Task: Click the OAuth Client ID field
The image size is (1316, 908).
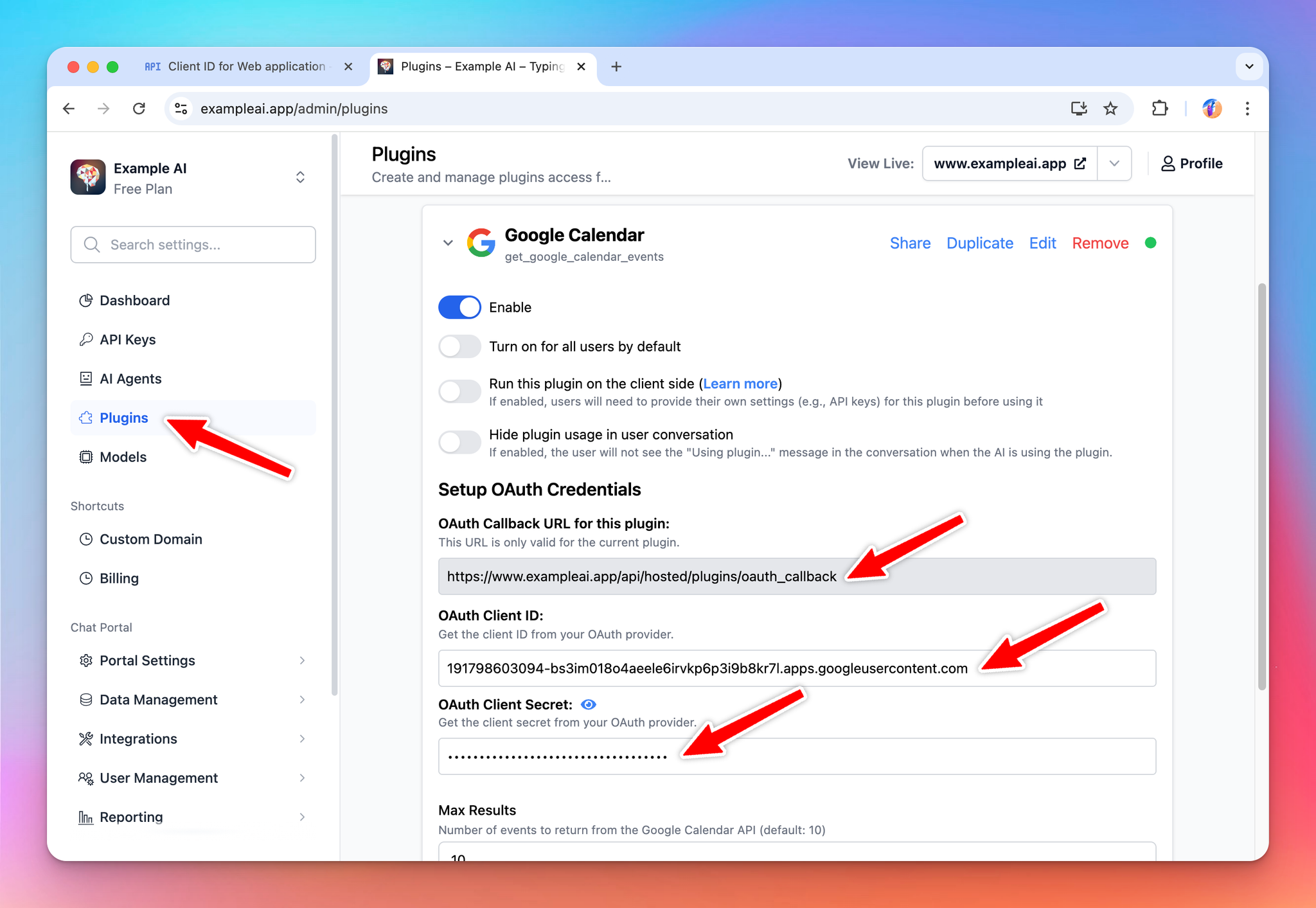Action: [797, 668]
